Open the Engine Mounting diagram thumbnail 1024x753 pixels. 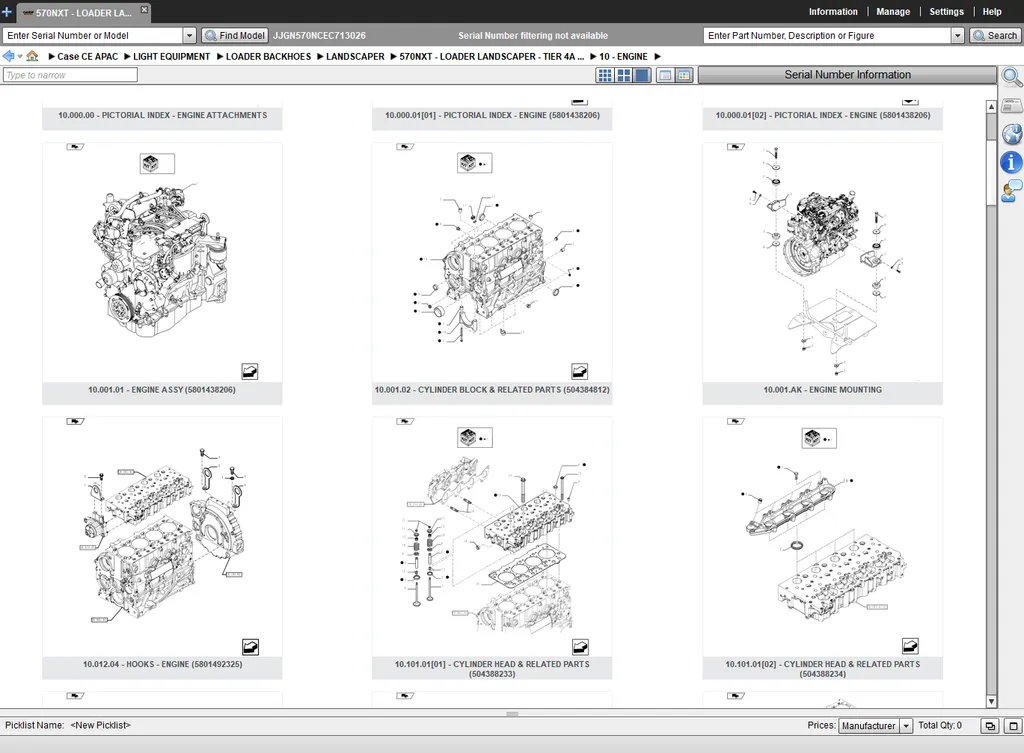[822, 261]
